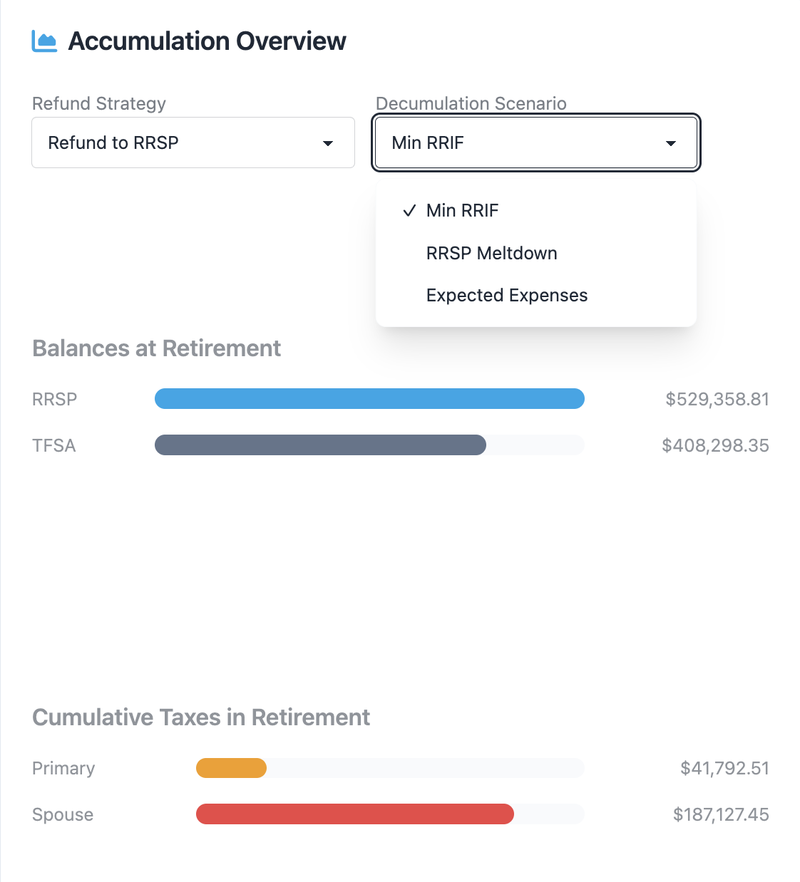Pick the checked Min RRIF menu option
This screenshot has width=800, height=882.
click(x=462, y=211)
